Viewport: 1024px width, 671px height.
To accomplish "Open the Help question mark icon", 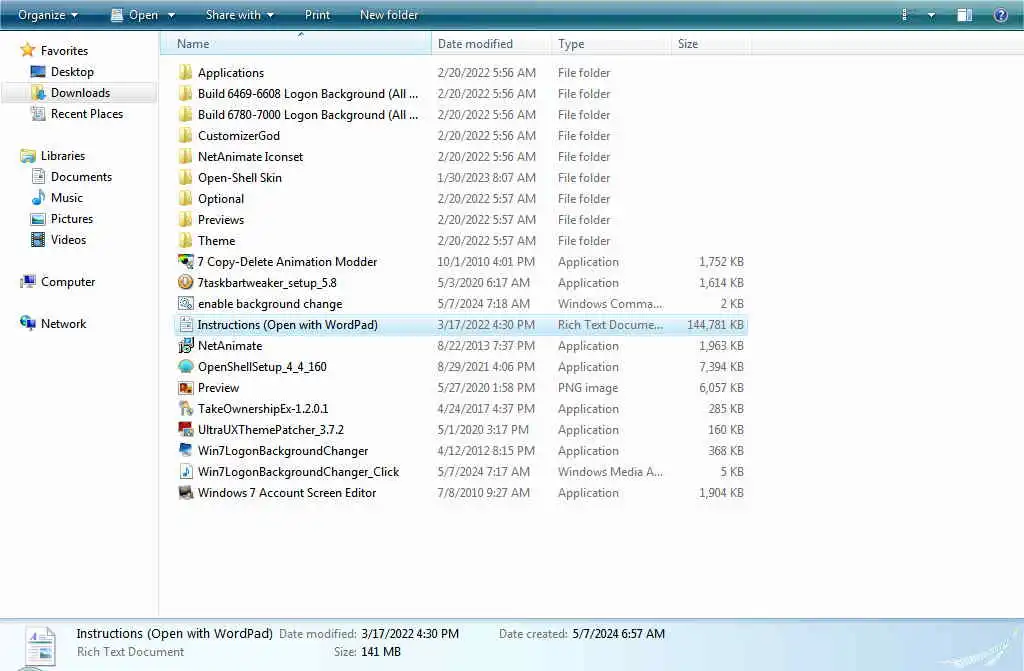I will (x=1000, y=15).
